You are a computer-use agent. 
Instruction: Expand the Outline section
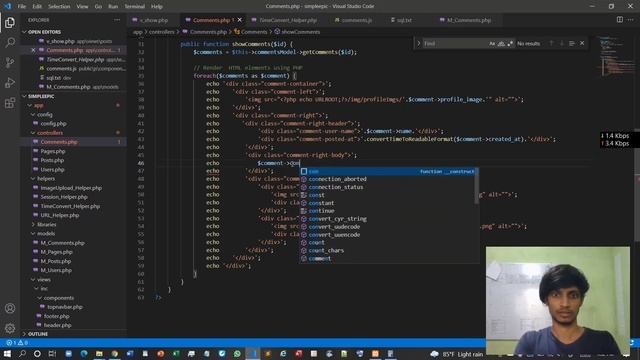coord(73,334)
